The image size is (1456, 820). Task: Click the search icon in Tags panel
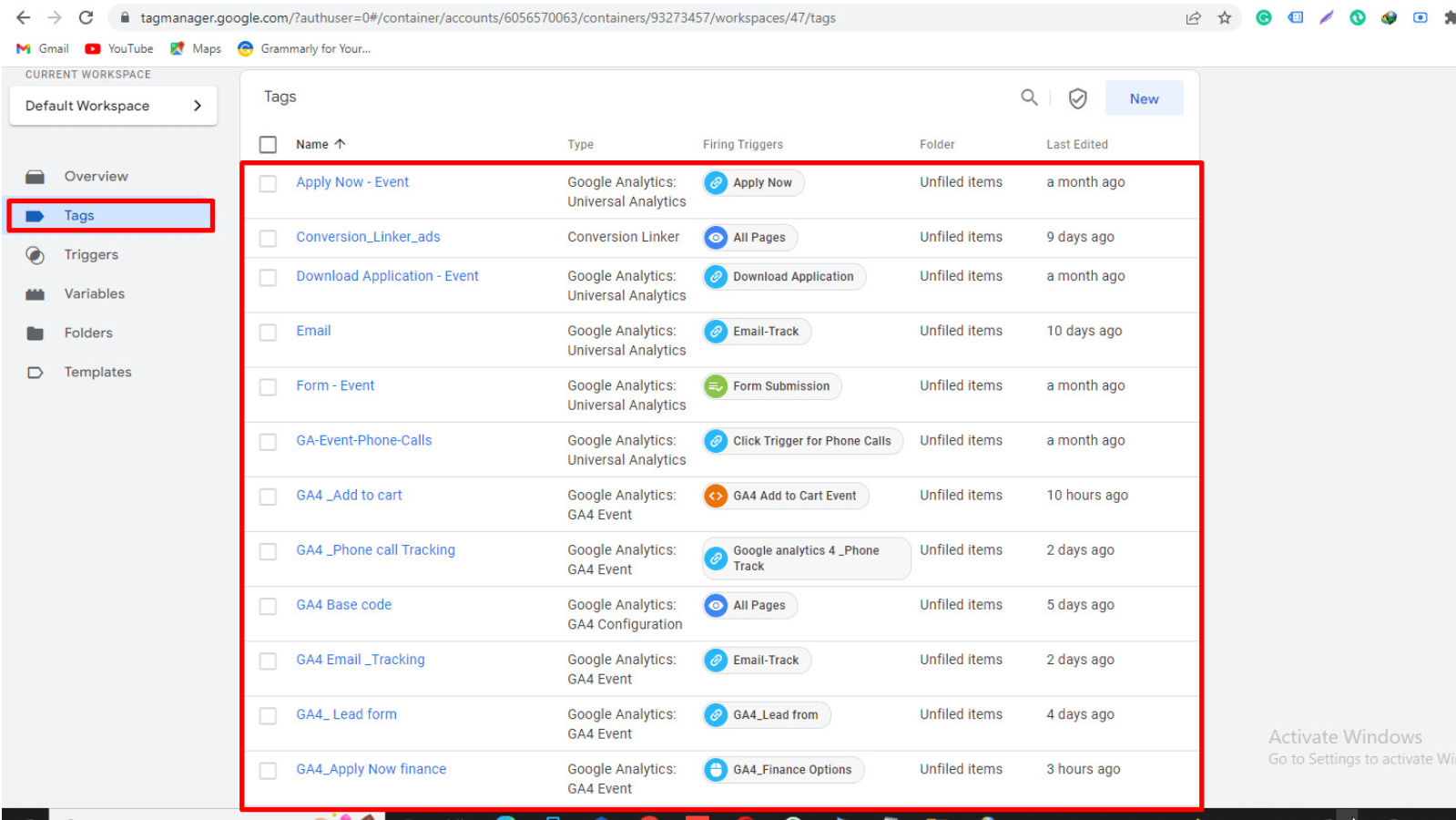click(1029, 97)
